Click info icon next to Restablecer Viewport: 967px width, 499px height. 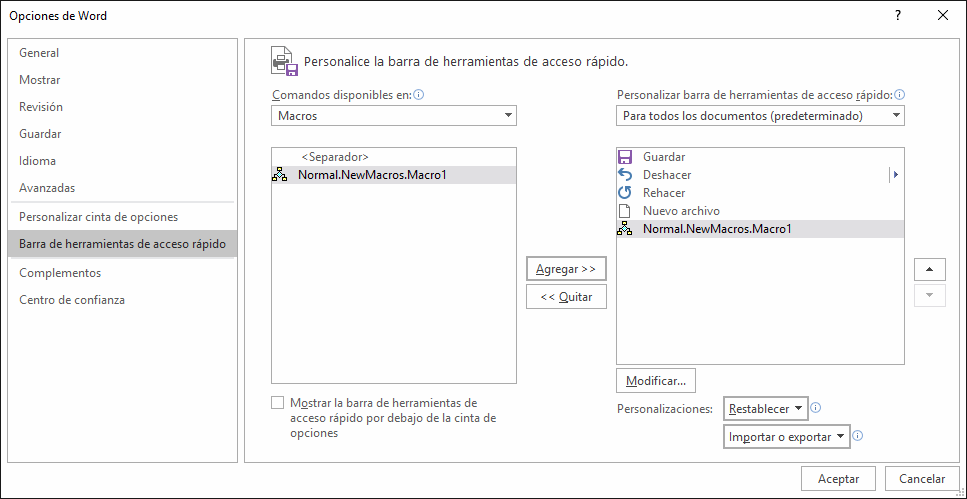click(816, 408)
